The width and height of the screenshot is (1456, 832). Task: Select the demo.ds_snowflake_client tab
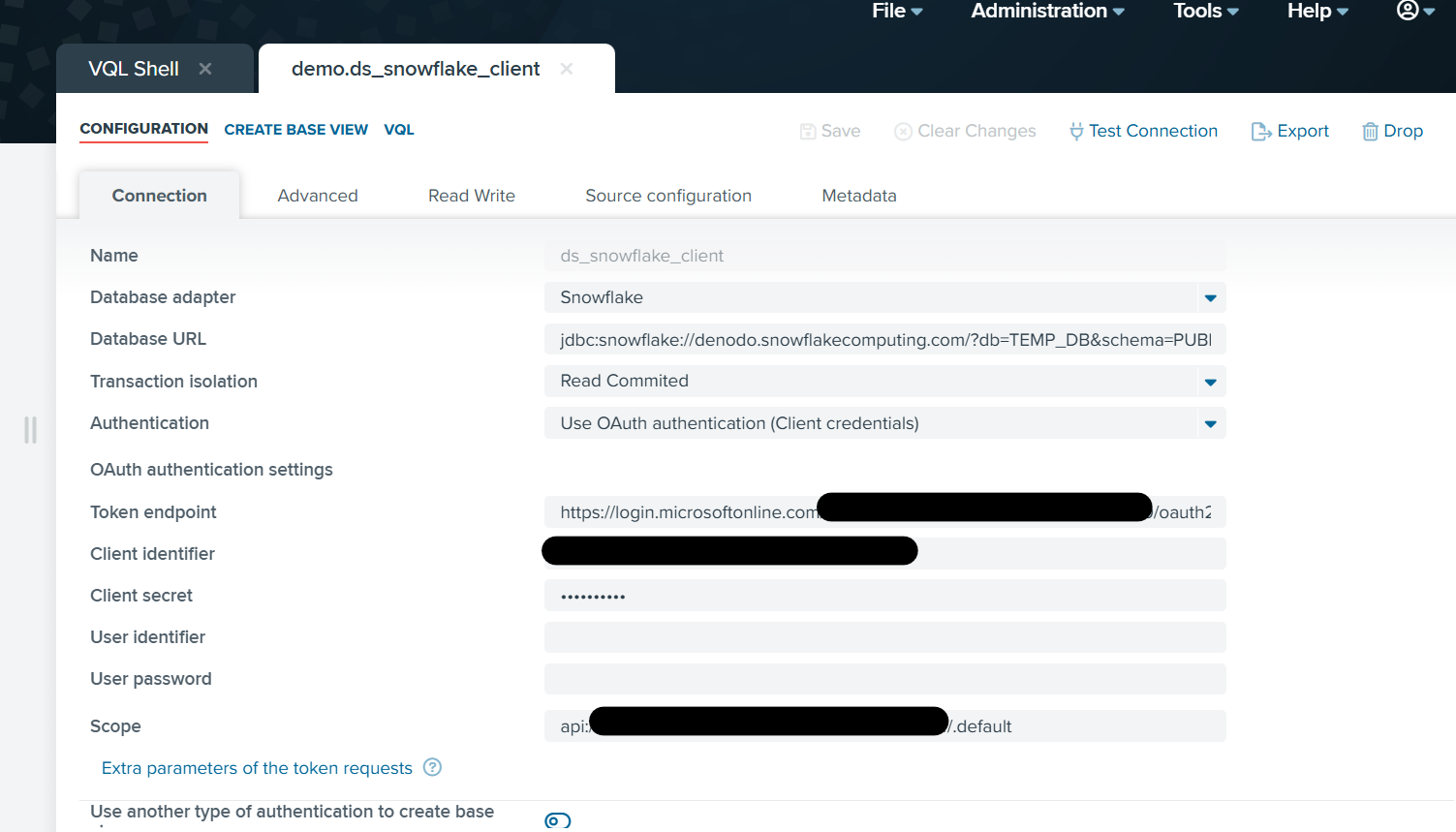tap(416, 69)
